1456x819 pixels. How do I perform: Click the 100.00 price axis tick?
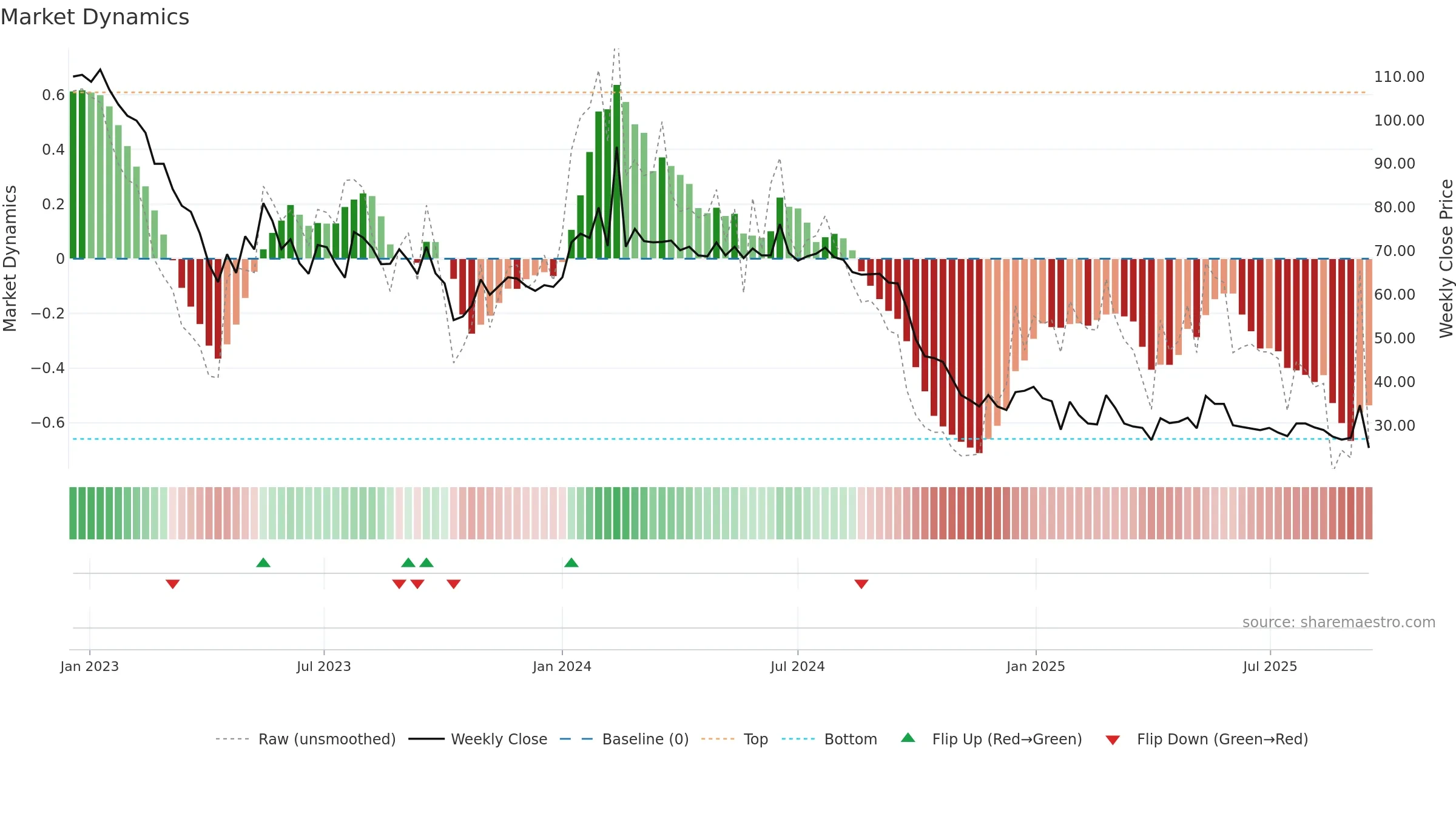click(1399, 121)
